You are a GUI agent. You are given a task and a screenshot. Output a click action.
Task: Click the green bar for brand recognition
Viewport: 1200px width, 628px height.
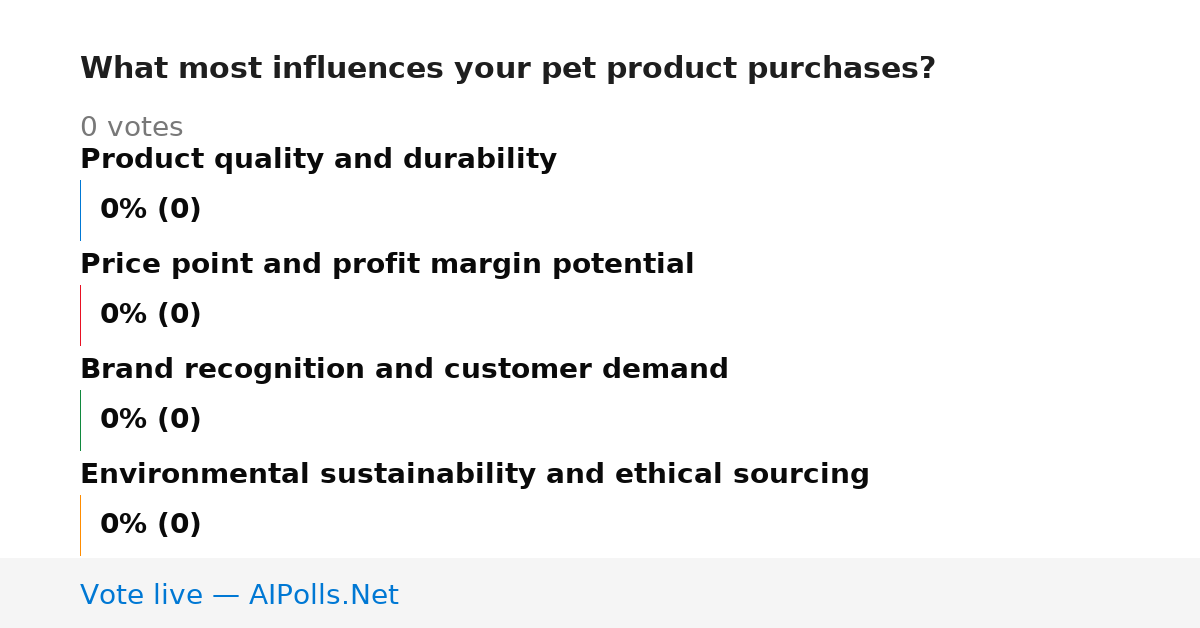point(80,420)
